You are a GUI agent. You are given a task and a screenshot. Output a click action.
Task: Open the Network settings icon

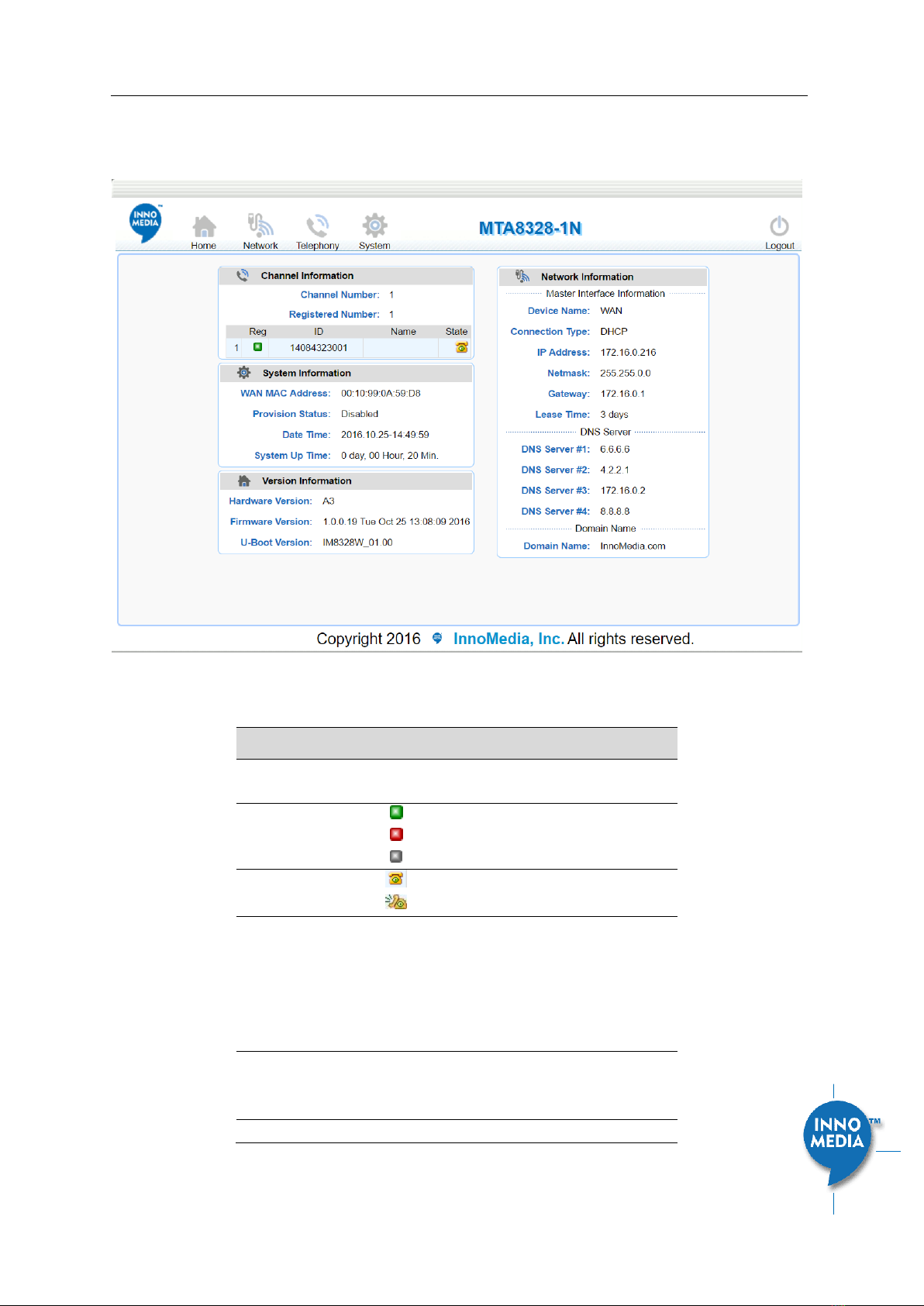(x=260, y=225)
